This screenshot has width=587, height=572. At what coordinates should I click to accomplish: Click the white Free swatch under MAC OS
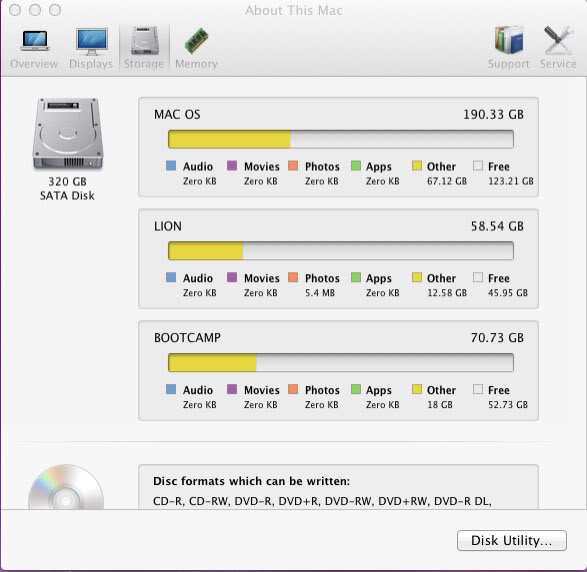[478, 165]
